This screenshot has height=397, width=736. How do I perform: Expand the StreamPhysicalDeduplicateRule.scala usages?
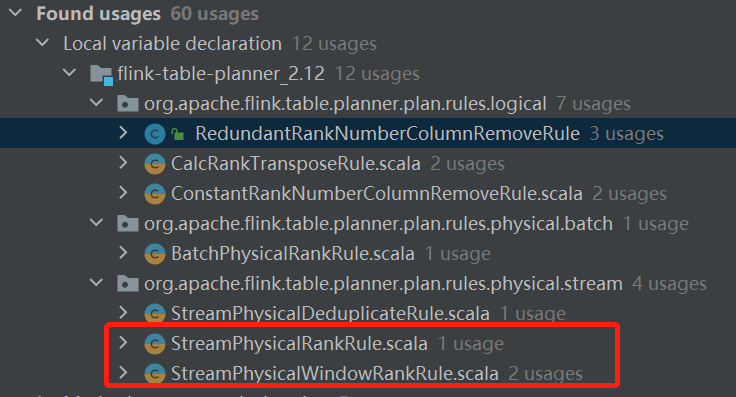click(x=123, y=313)
